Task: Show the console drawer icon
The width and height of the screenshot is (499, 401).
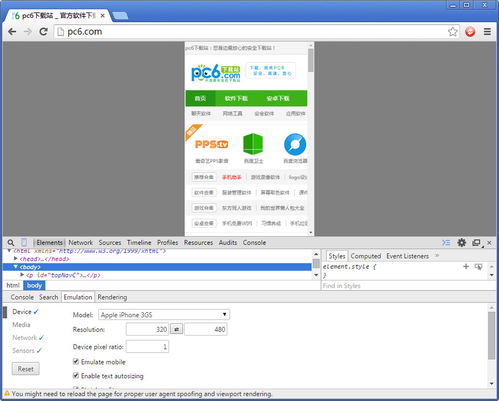Action: pyautogui.click(x=446, y=243)
